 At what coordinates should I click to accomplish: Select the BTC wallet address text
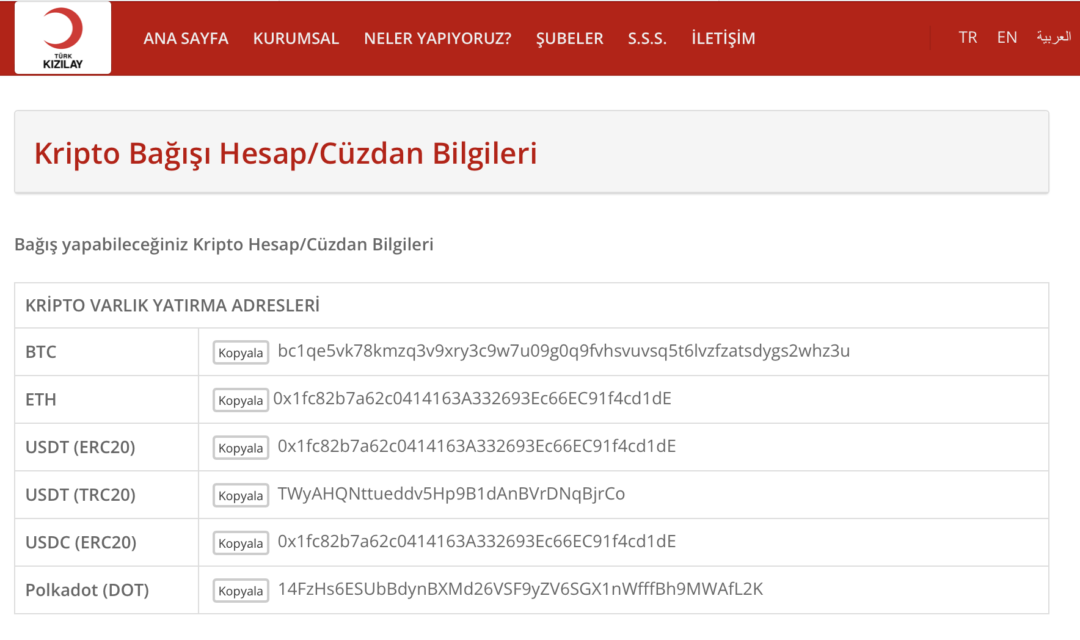point(563,351)
